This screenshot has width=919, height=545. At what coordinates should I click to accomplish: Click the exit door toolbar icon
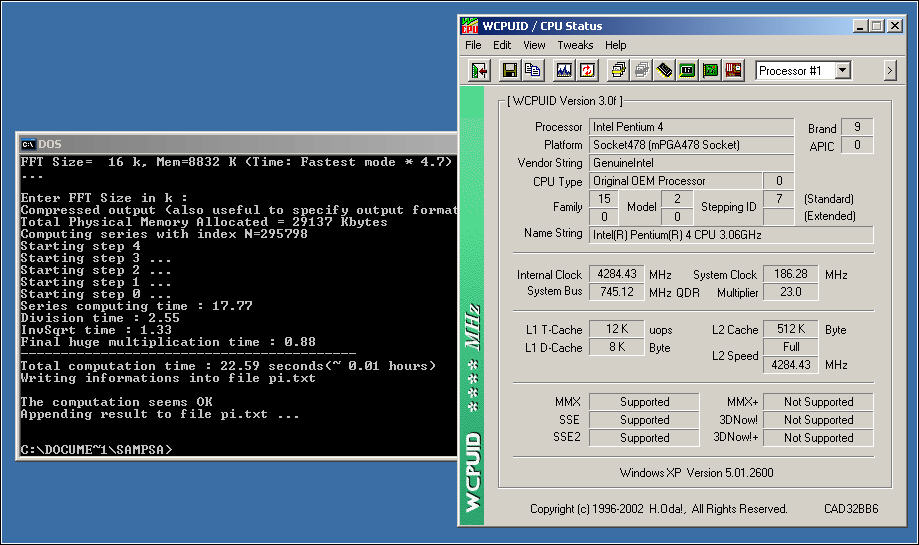point(479,70)
